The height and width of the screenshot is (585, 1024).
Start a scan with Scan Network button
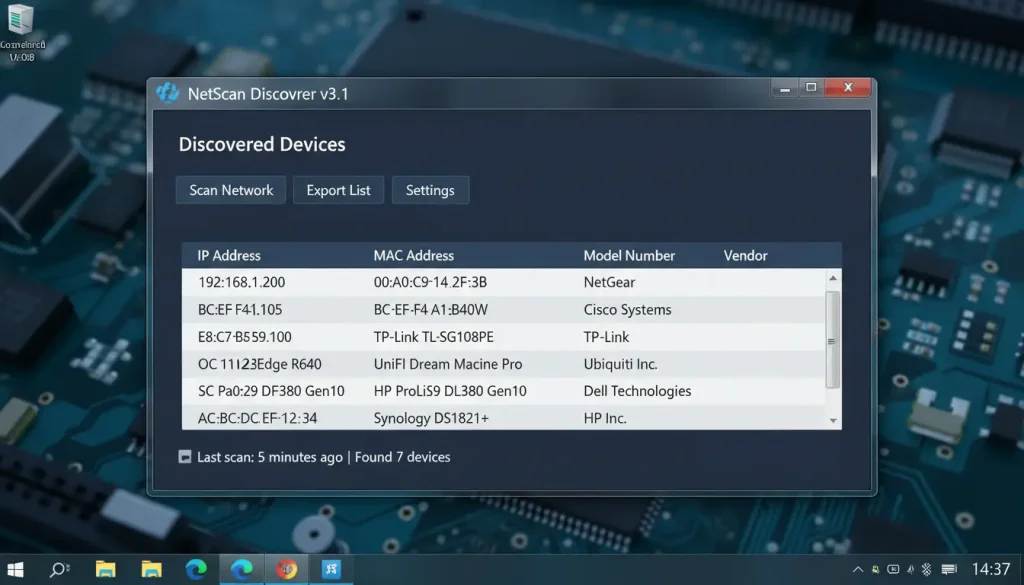[x=231, y=190]
